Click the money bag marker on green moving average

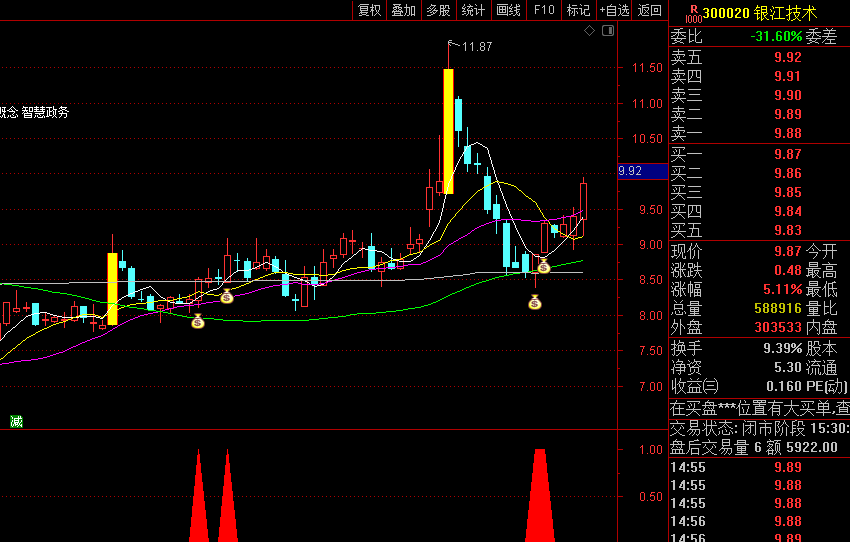coord(198,321)
